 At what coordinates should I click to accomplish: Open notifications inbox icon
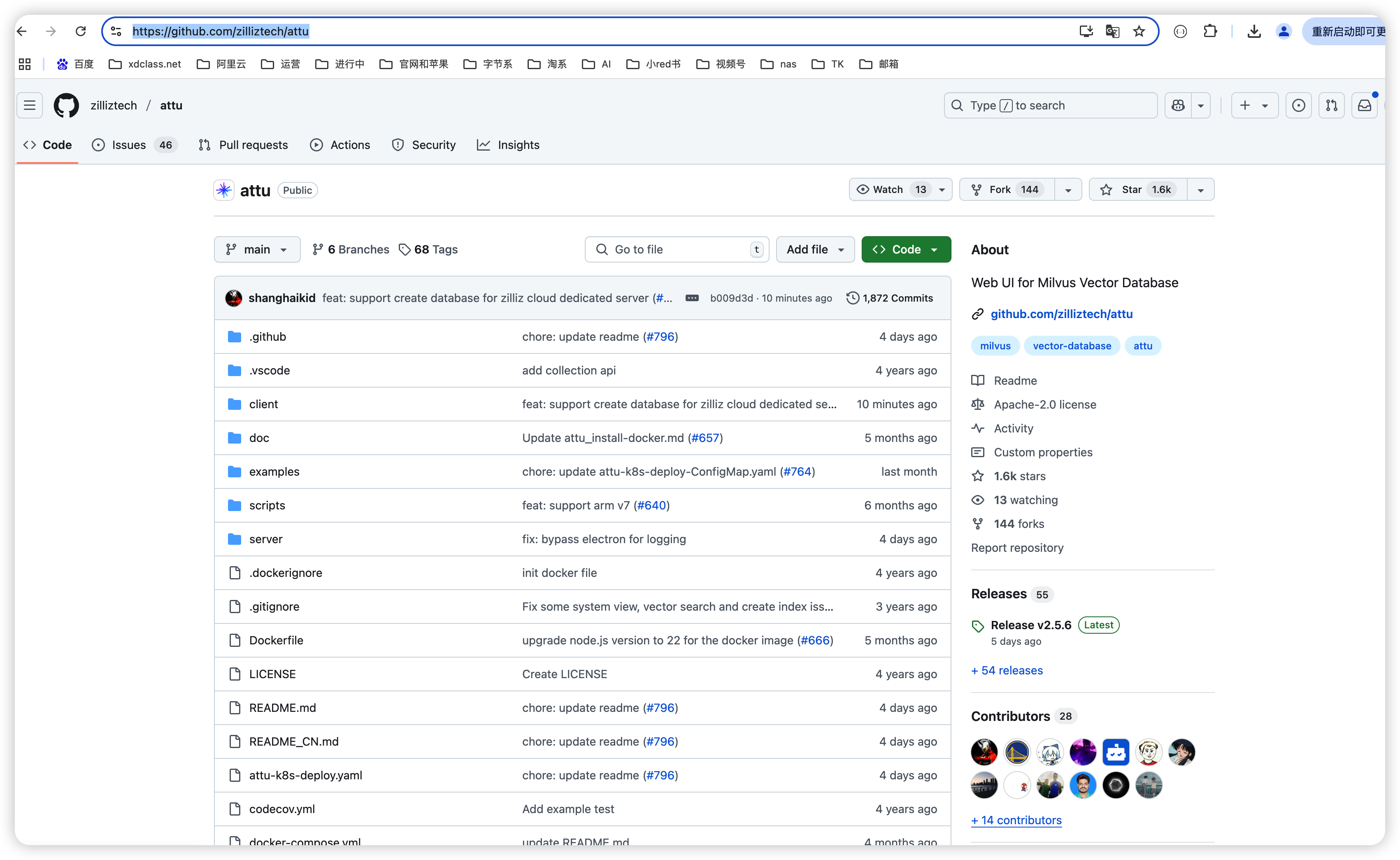tap(1364, 105)
